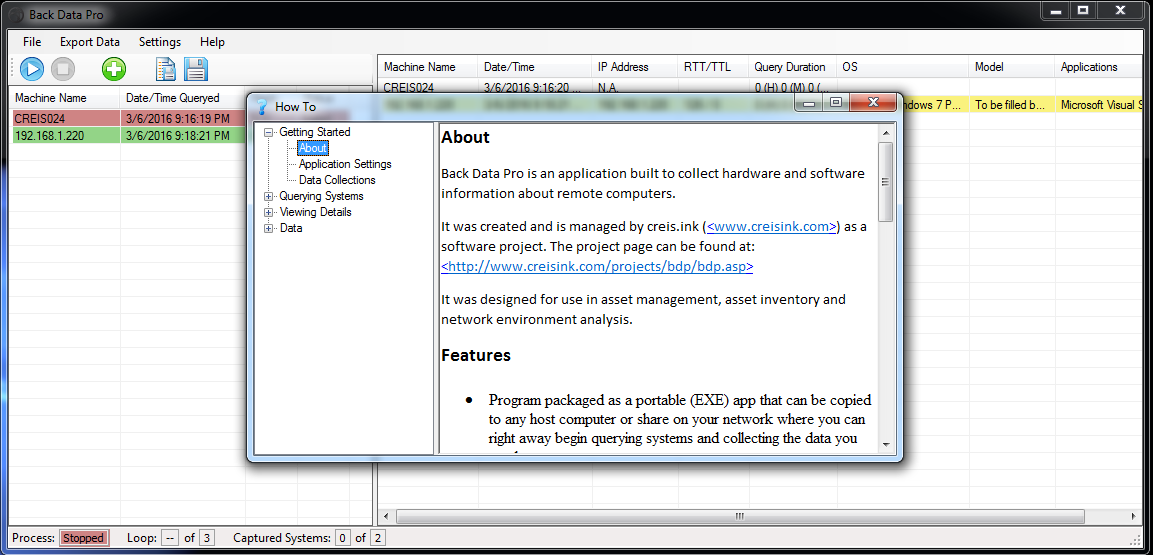Open the File menu
Image resolution: width=1153 pixels, height=555 pixels.
[32, 42]
